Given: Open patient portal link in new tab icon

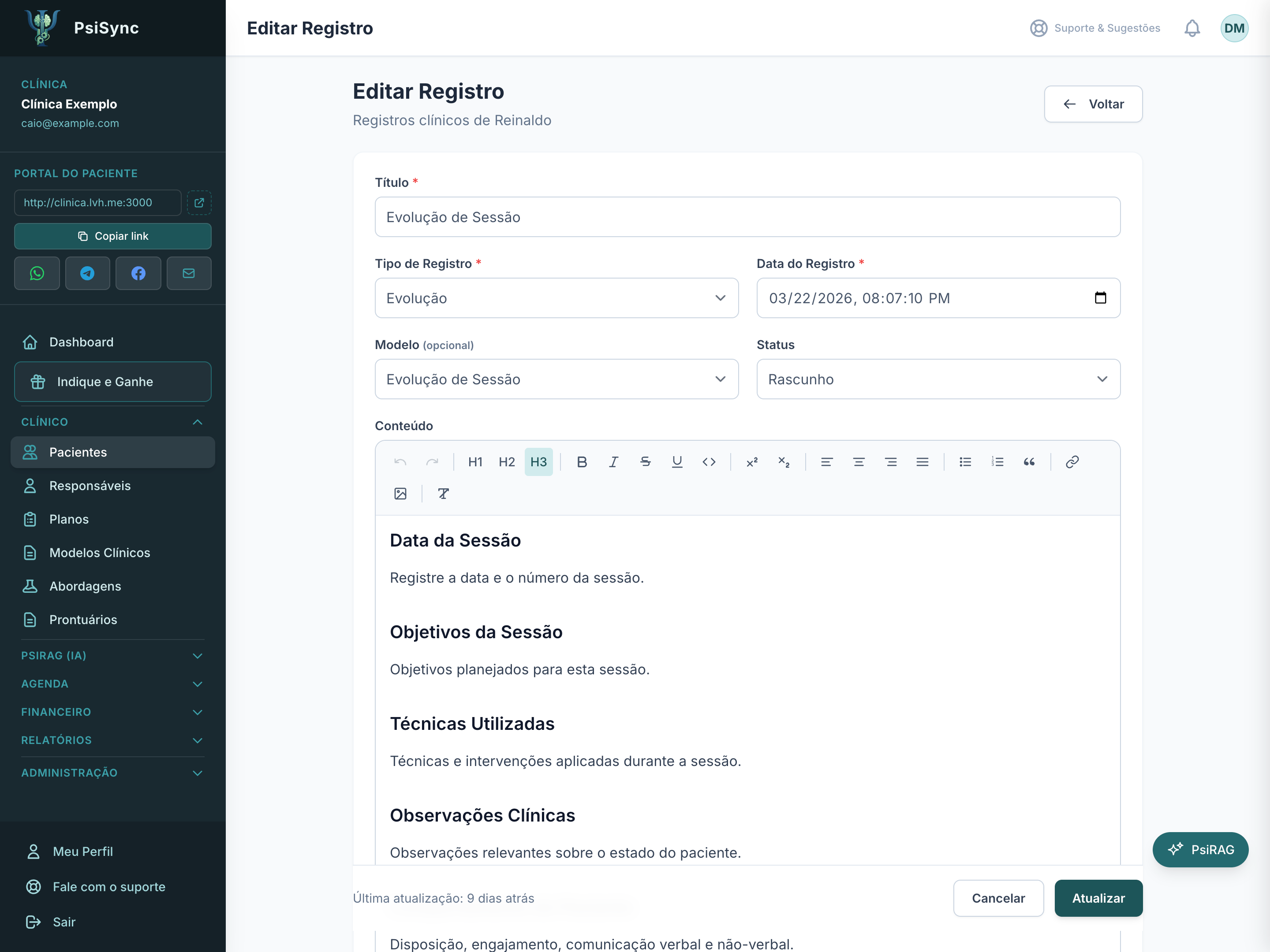Looking at the screenshot, I should [199, 203].
